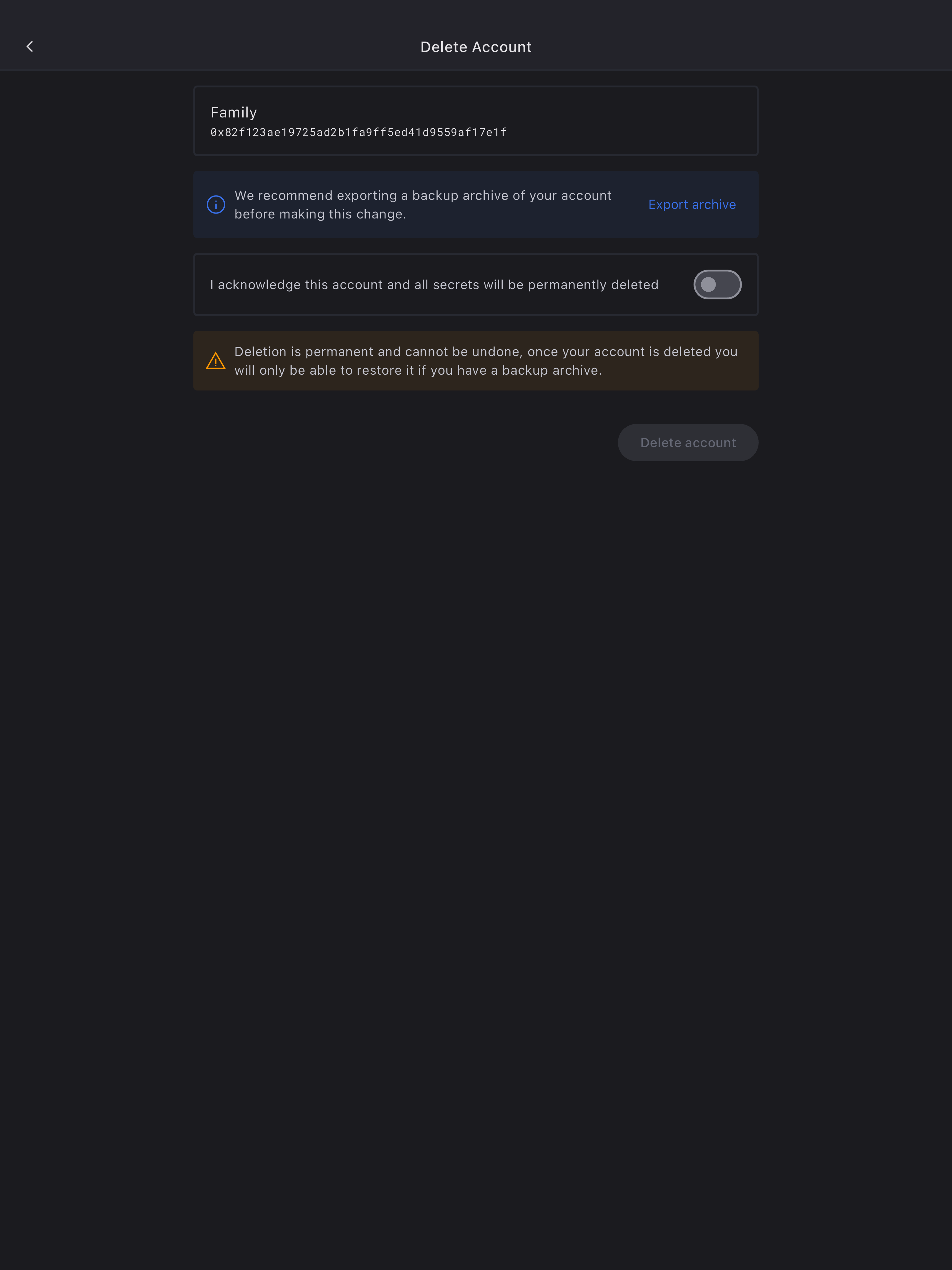
Task: Click 'before making this change' text line
Action: [320, 215]
